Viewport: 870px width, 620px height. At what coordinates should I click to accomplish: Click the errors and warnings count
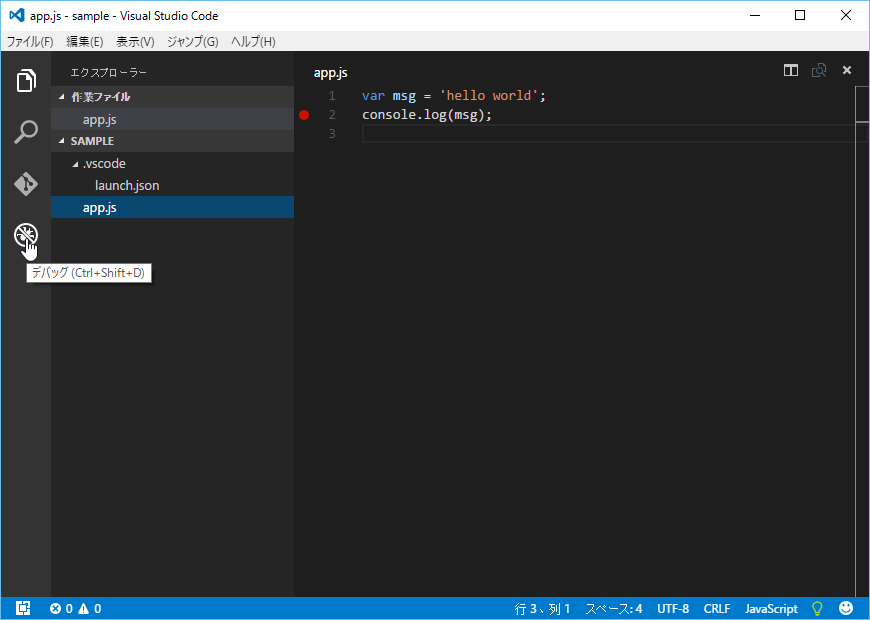pyautogui.click(x=76, y=608)
